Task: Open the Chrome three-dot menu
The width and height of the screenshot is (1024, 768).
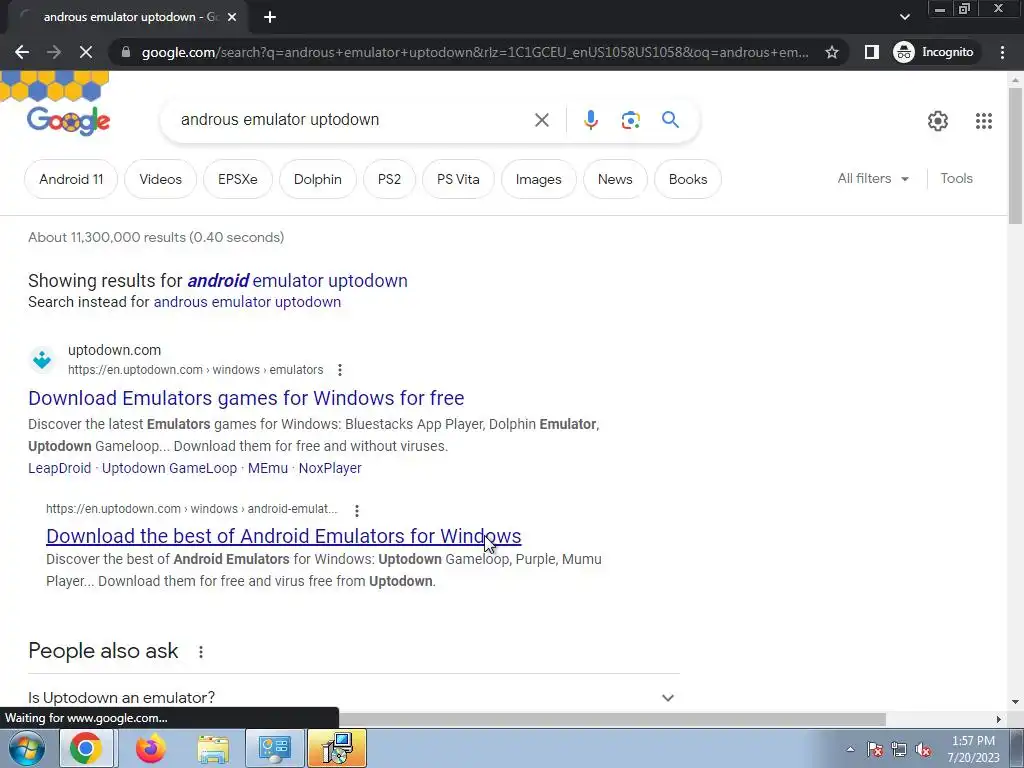Action: (1002, 52)
